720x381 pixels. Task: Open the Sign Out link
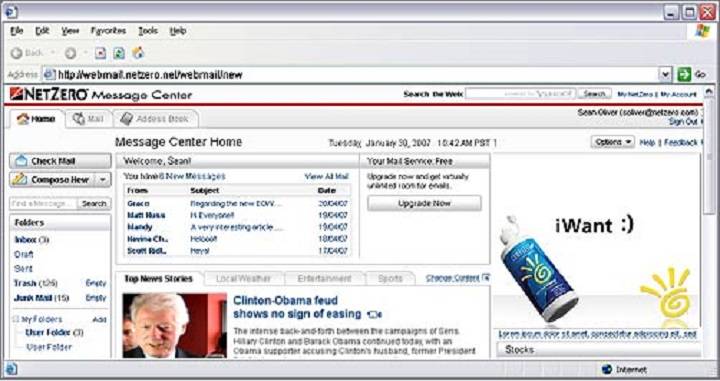[x=683, y=122]
